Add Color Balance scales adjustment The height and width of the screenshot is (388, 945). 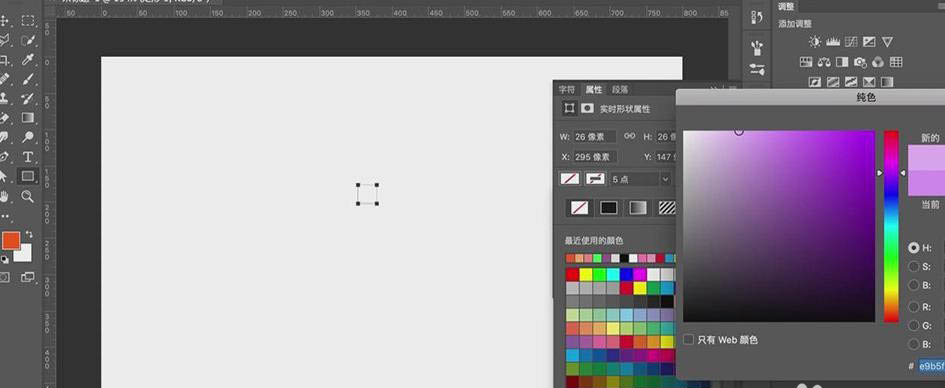(824, 61)
